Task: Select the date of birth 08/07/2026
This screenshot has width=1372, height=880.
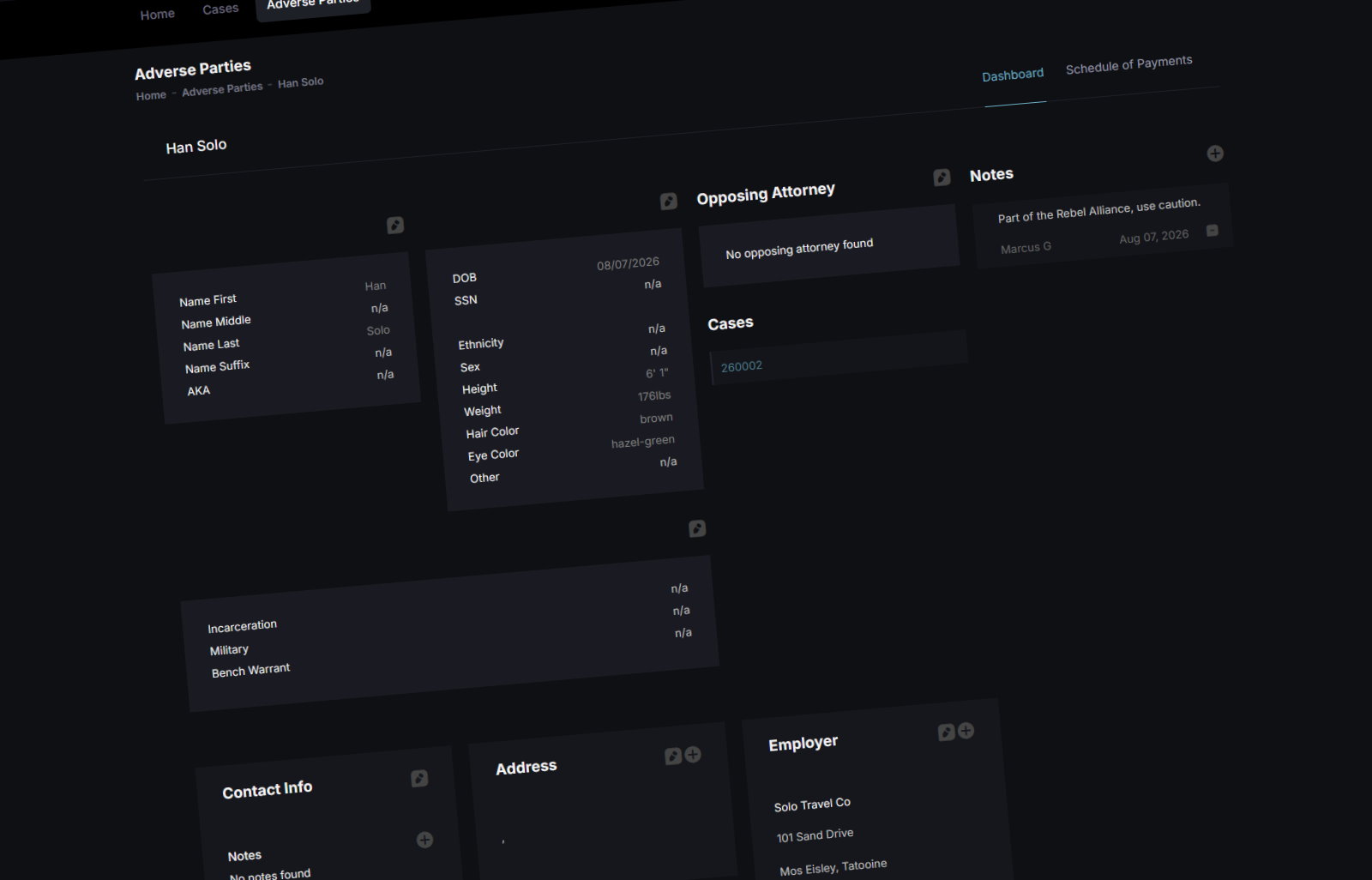Action: click(628, 263)
